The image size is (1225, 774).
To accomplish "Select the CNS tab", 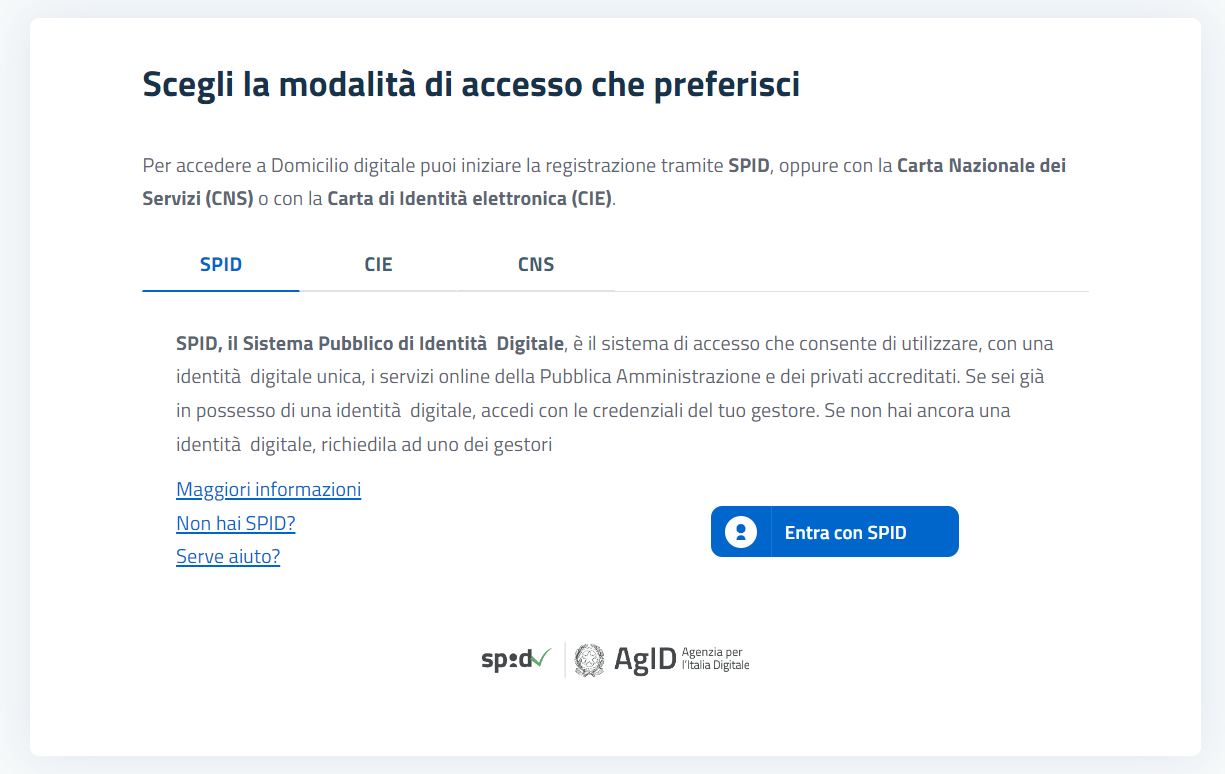I will click(536, 265).
